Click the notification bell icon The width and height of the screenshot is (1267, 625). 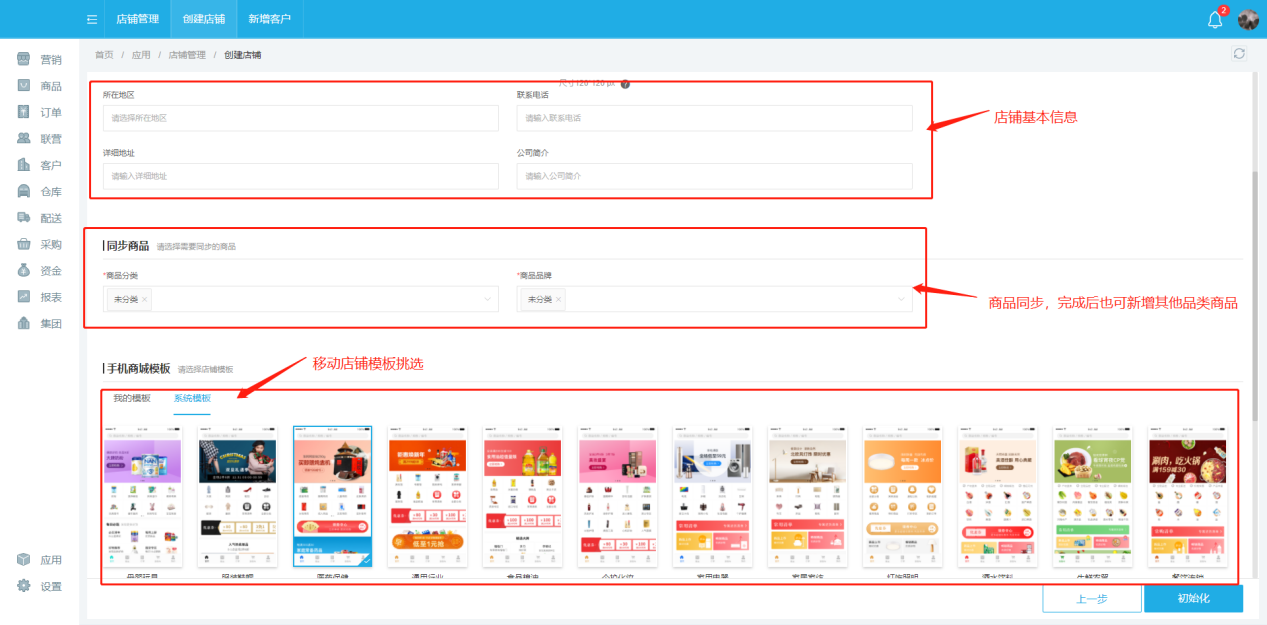coord(1215,19)
